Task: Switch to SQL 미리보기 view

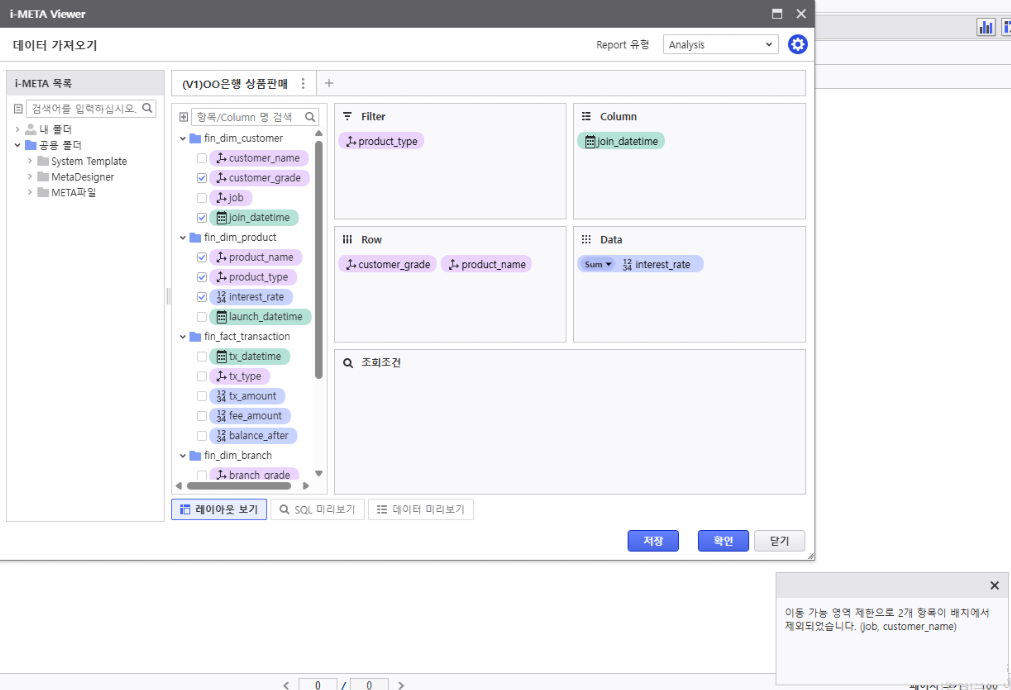Action: (317, 509)
